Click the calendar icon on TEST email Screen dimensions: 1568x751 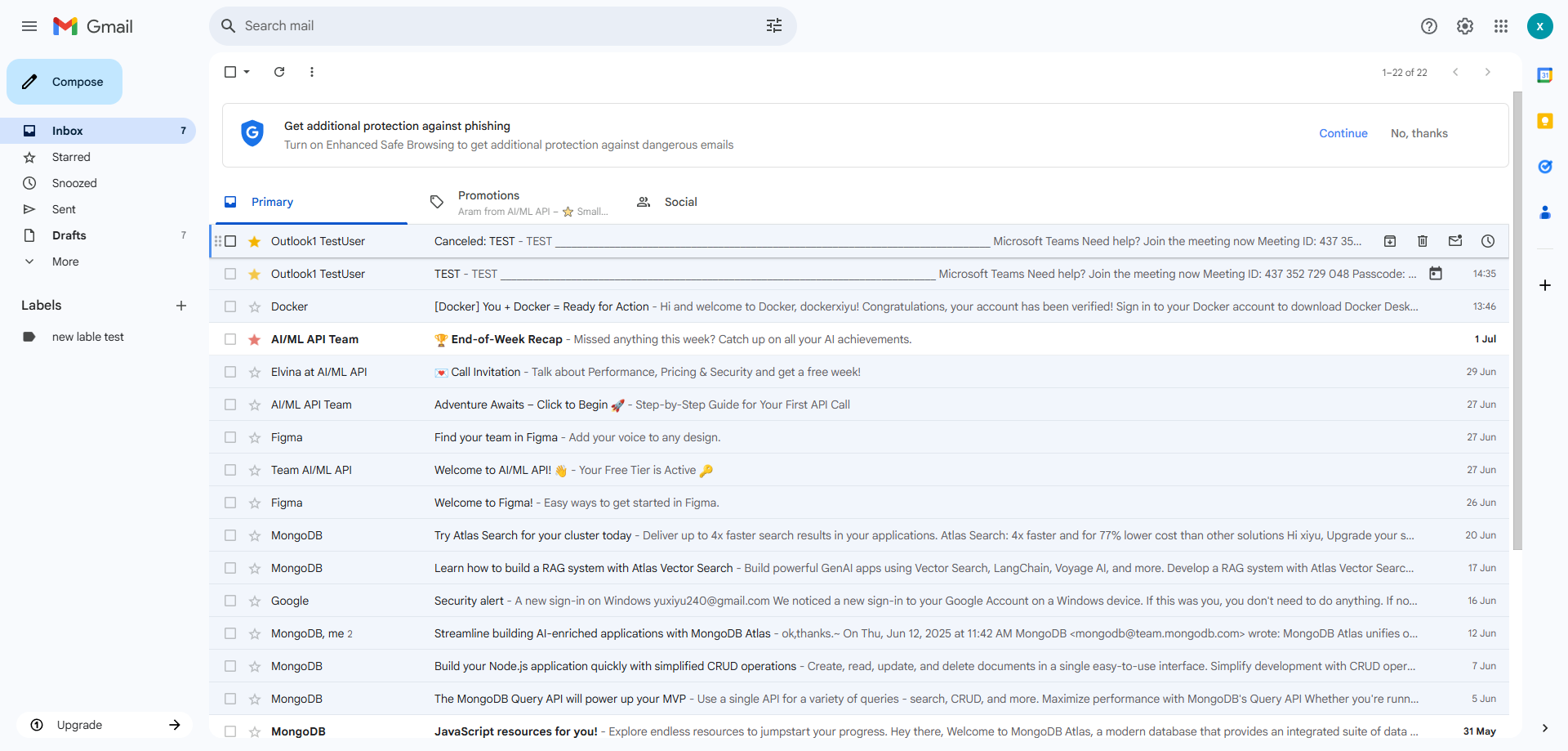point(1436,274)
